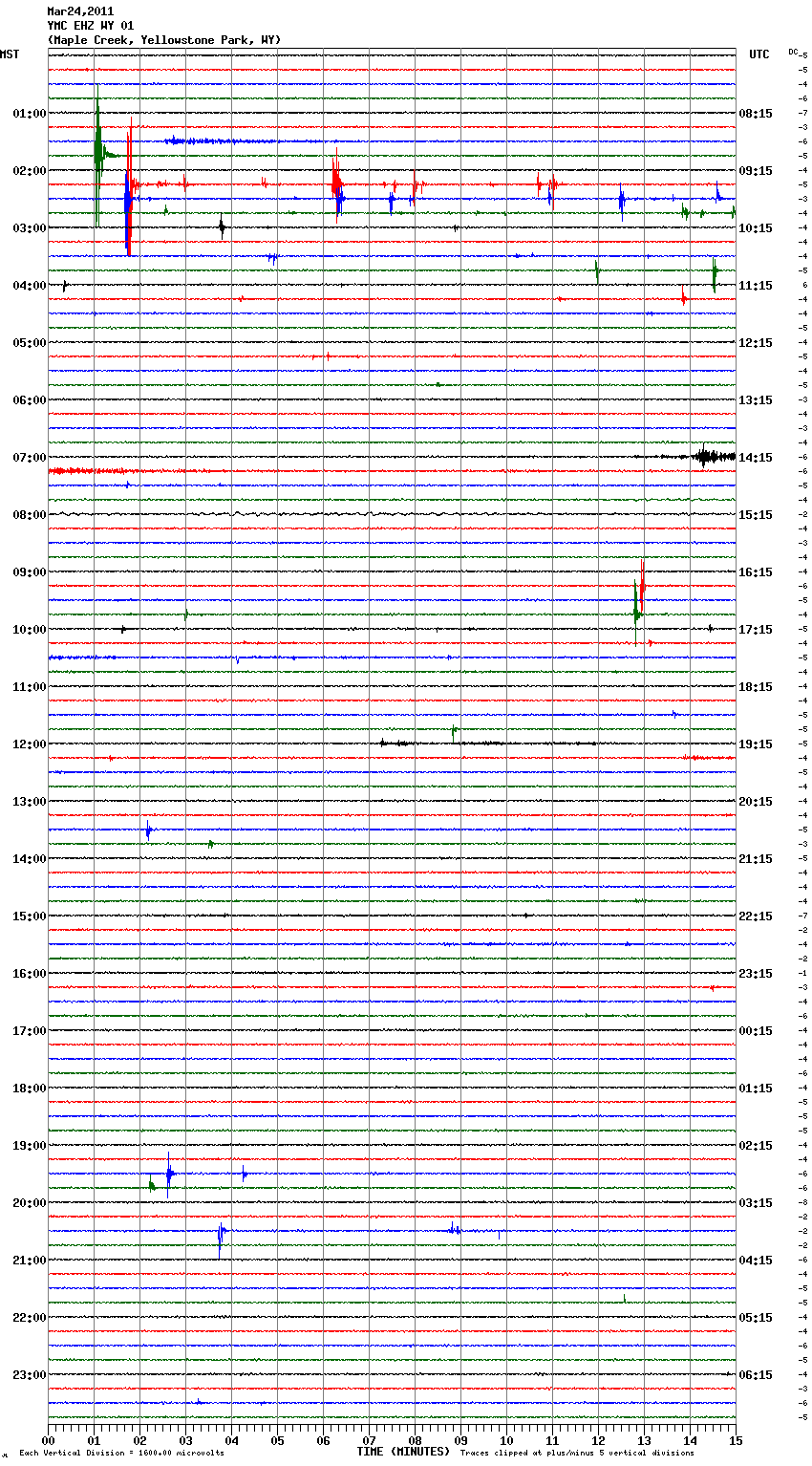Select the 10:00 MST time label

pos(30,630)
